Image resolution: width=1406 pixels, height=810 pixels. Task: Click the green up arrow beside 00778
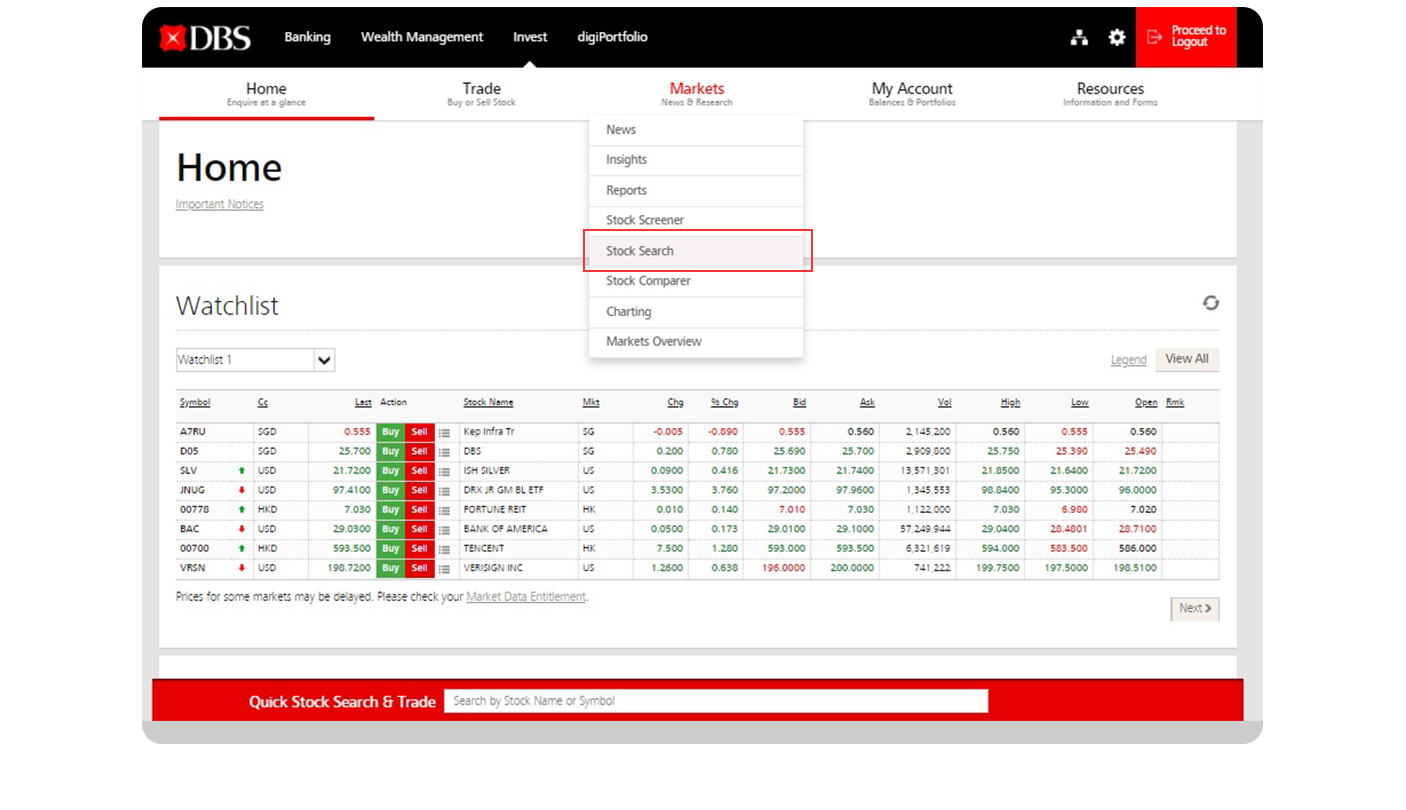(x=241, y=509)
